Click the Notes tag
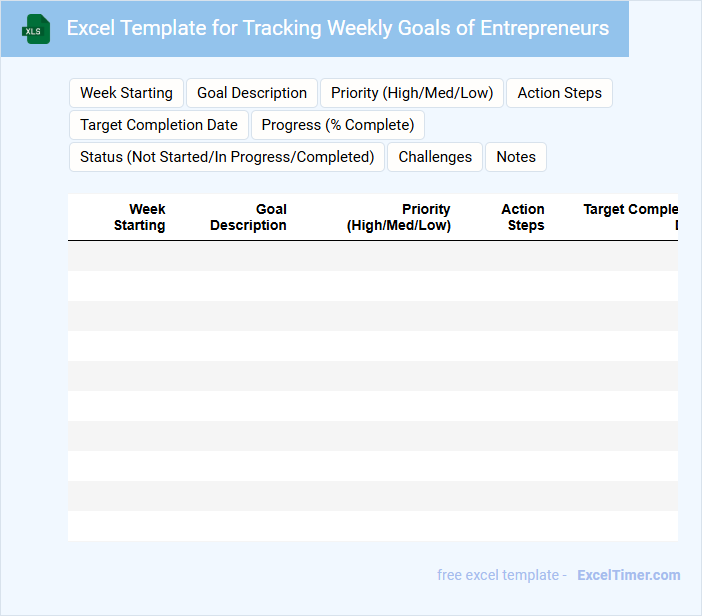702x616 pixels. 516,157
